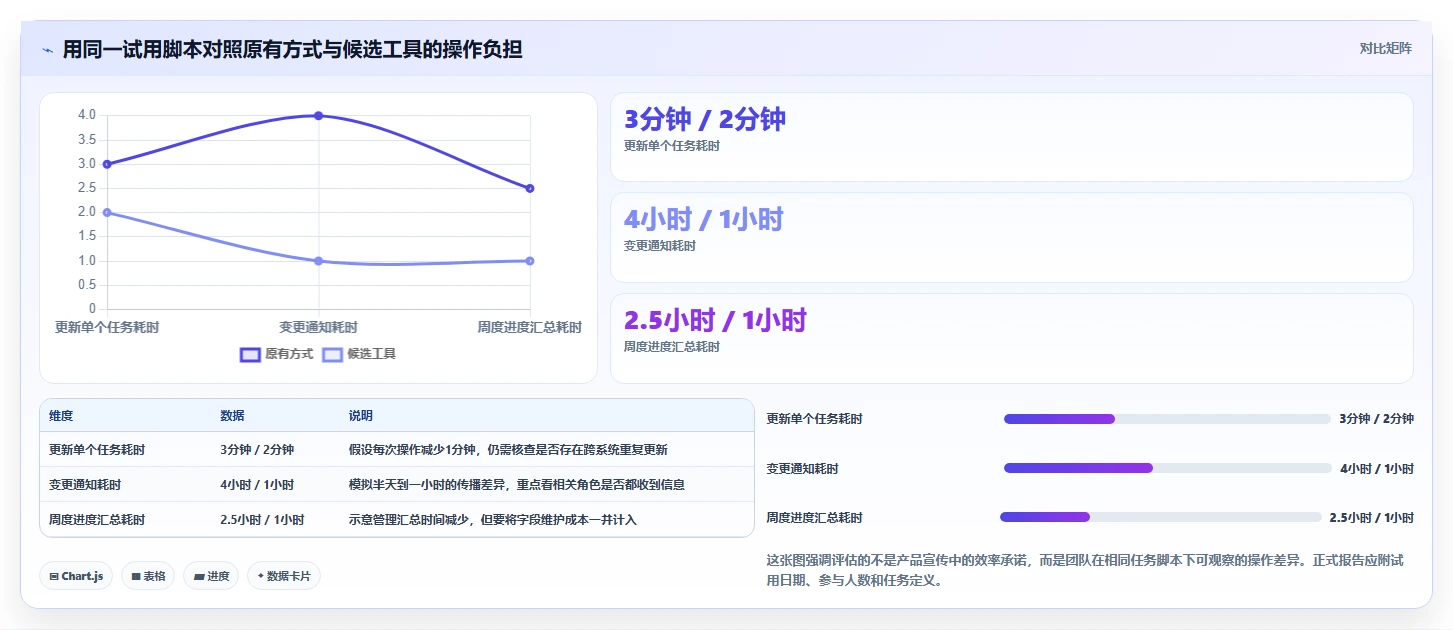The height and width of the screenshot is (630, 1453).
Task: Click 3分钟 / 2分钟 value right of progress bar
Action: point(1376,419)
